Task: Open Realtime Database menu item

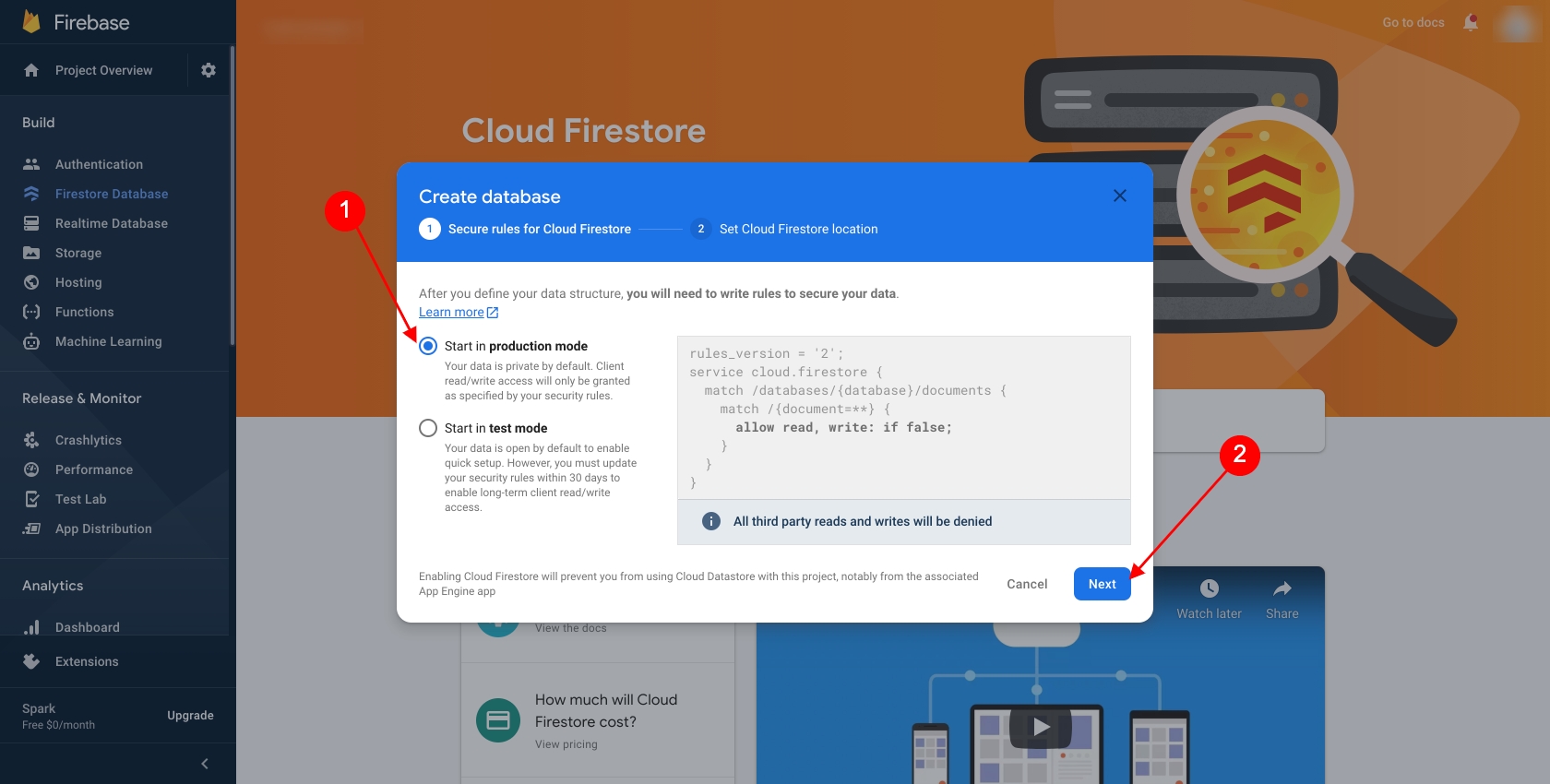Action: 111,223
